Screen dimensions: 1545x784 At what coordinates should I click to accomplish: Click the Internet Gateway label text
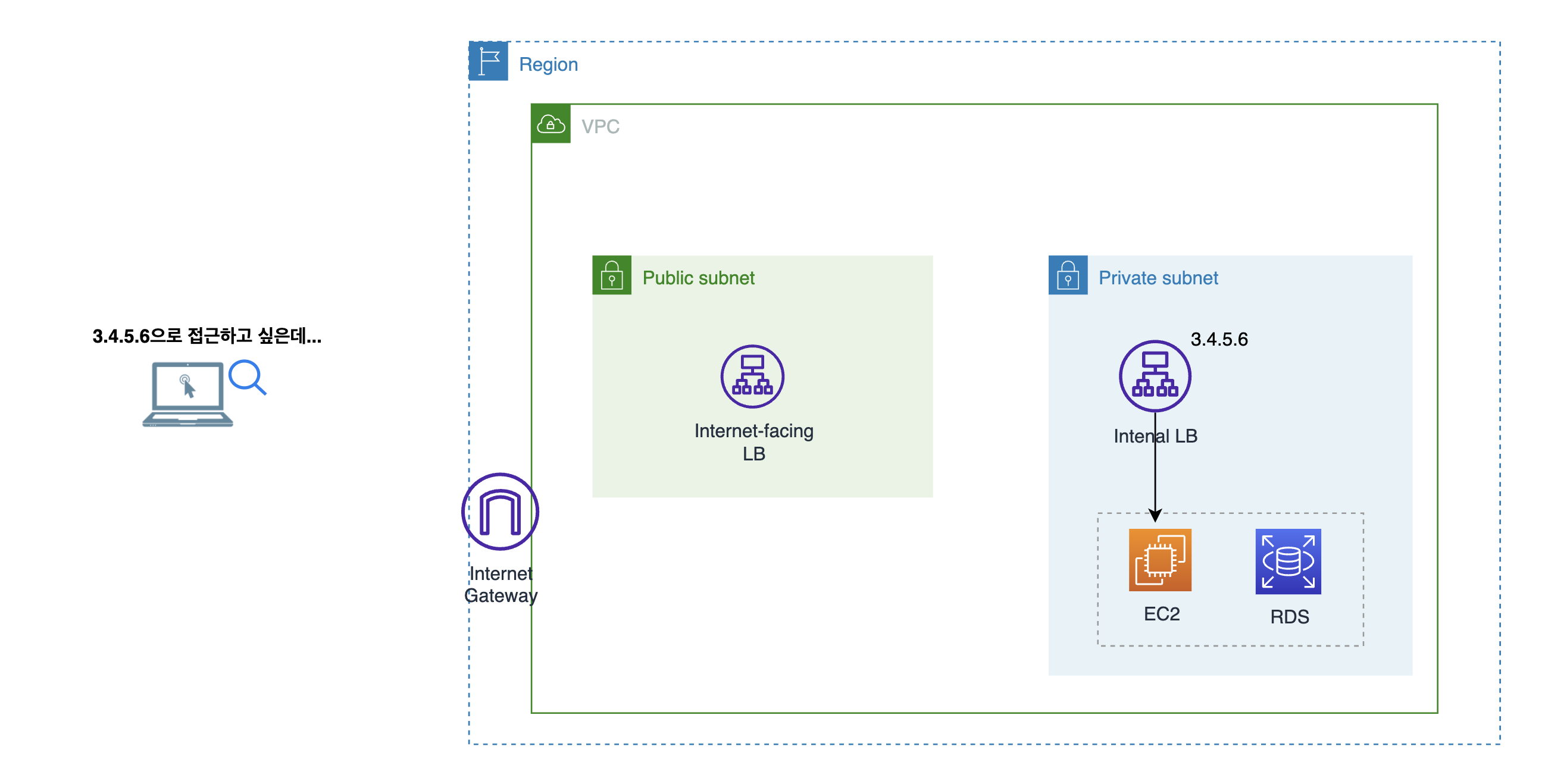click(500, 584)
